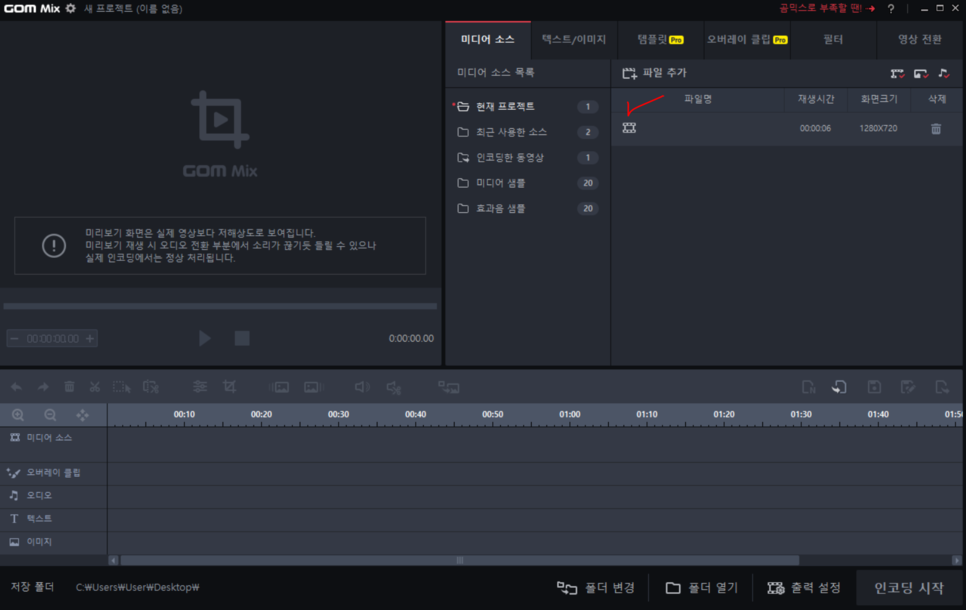Image resolution: width=966 pixels, height=610 pixels.
Task: Click the preview play button
Action: [205, 338]
